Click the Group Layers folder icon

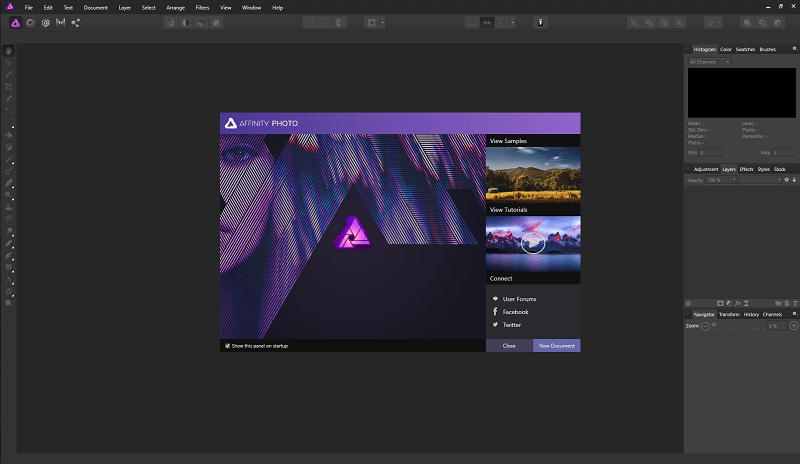coord(778,303)
